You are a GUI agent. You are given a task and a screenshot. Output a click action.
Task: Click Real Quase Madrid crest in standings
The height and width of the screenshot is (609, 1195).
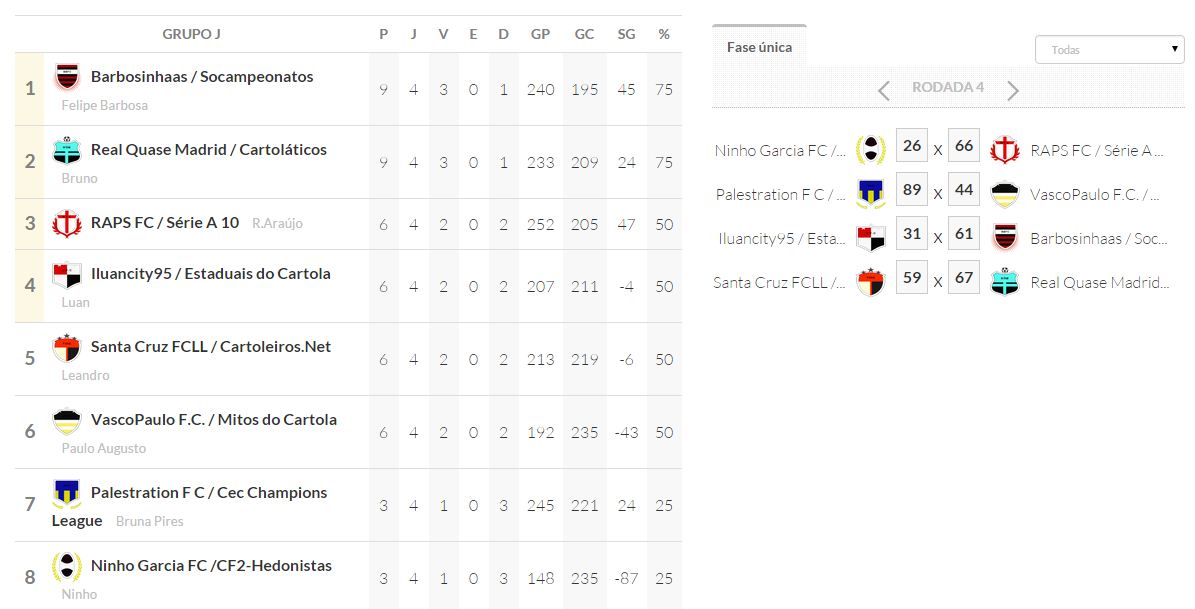click(x=67, y=150)
